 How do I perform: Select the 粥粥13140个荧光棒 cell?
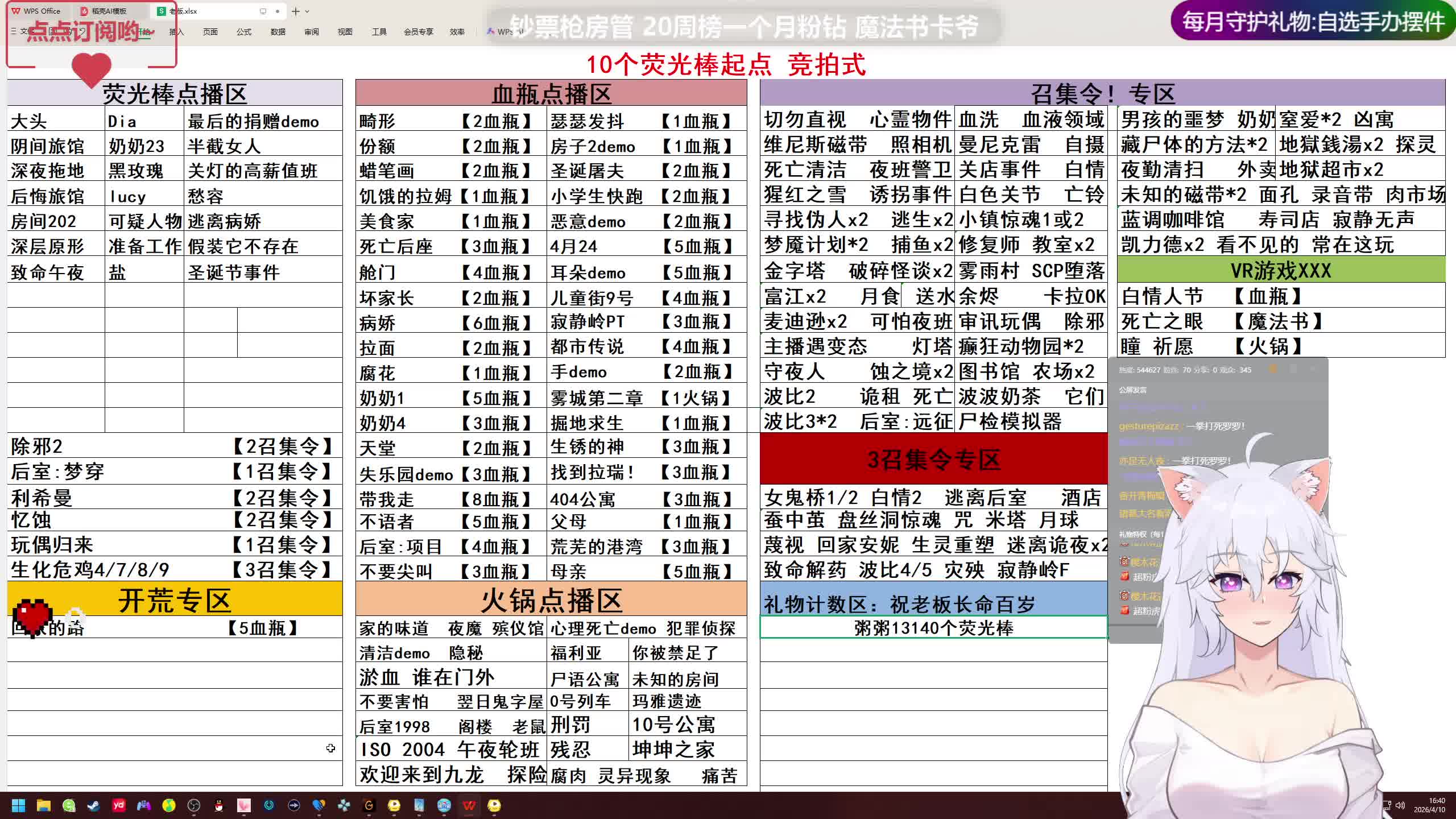coord(933,628)
